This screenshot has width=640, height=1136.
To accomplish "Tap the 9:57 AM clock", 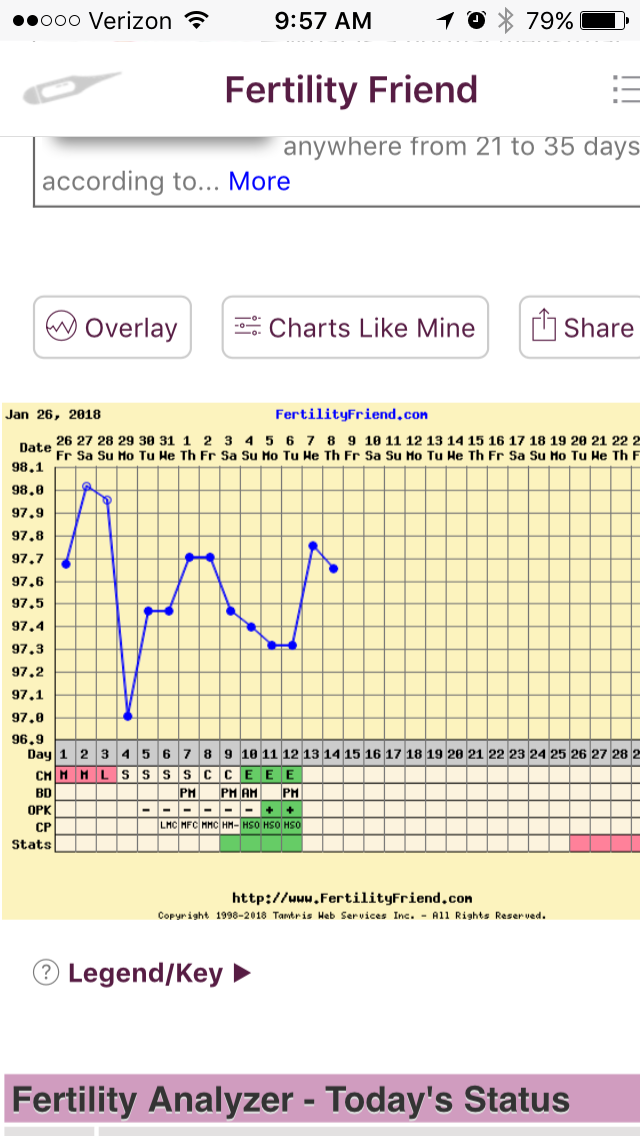I will point(323,21).
